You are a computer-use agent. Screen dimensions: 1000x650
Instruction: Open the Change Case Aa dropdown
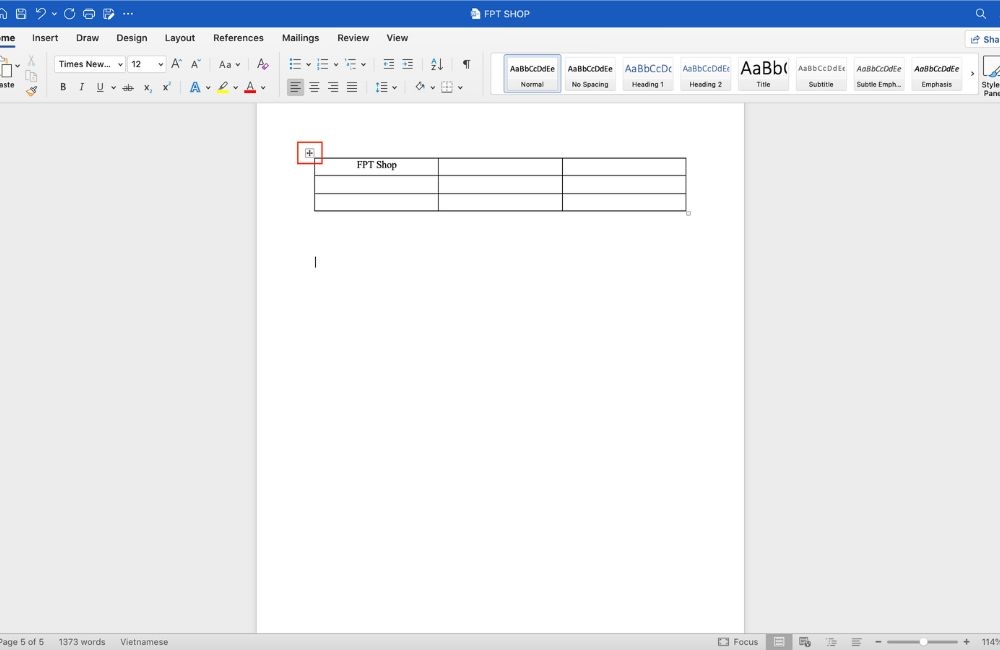(x=229, y=64)
